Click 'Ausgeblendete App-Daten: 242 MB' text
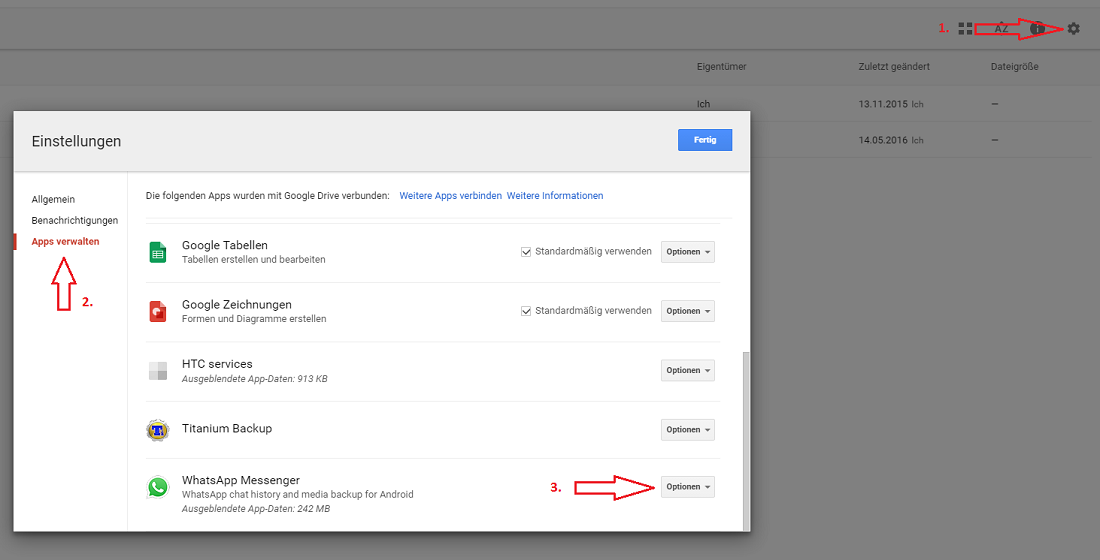 click(x=255, y=509)
